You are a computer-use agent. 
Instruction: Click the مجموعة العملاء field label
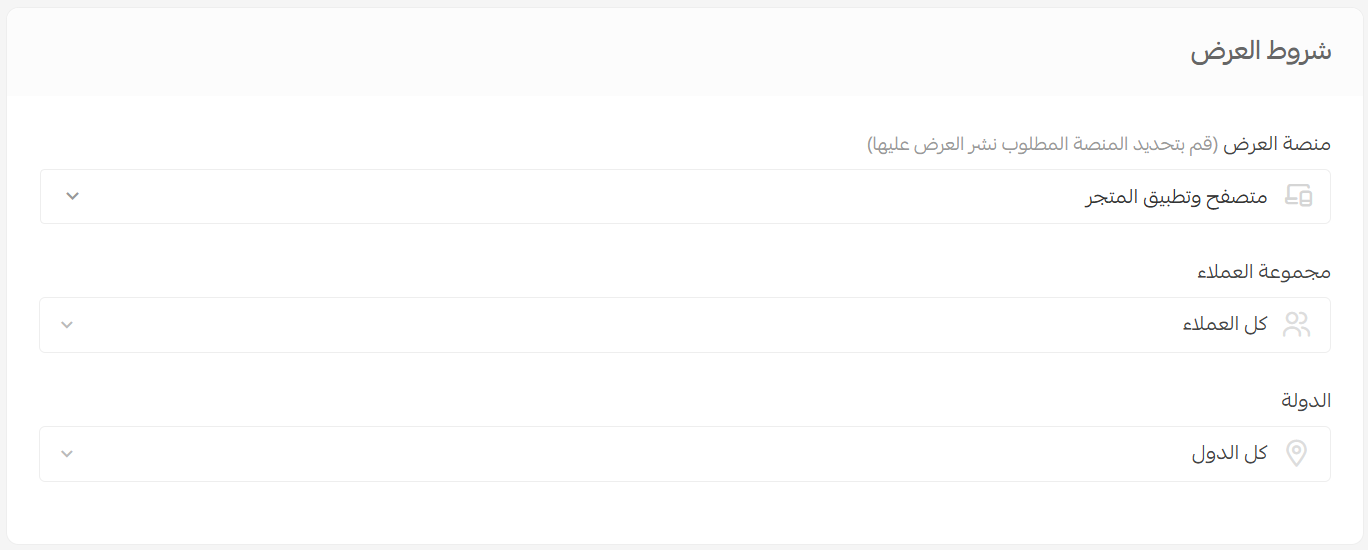click(1264, 272)
